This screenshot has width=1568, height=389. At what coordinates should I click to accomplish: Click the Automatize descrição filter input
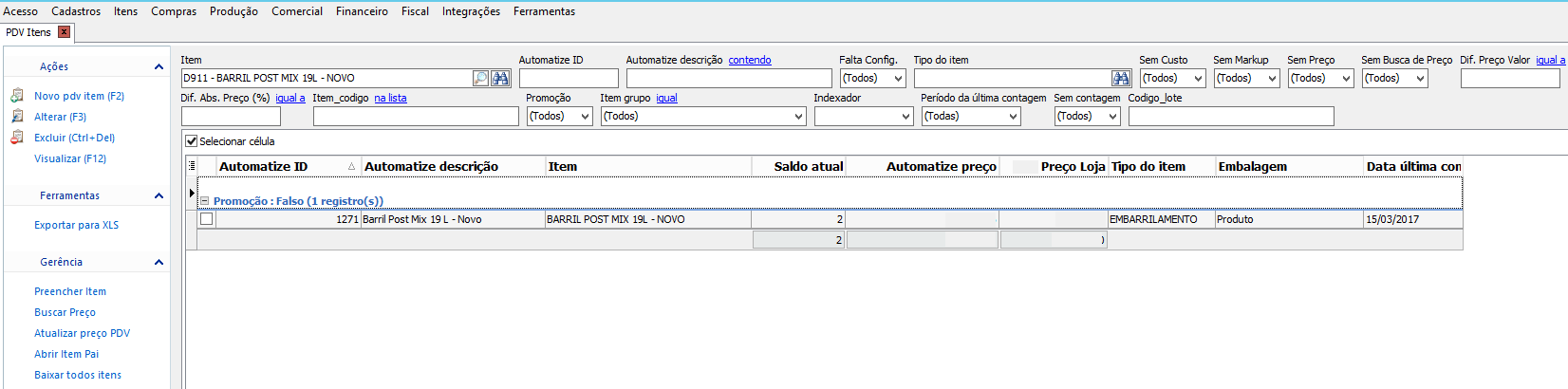(729, 79)
